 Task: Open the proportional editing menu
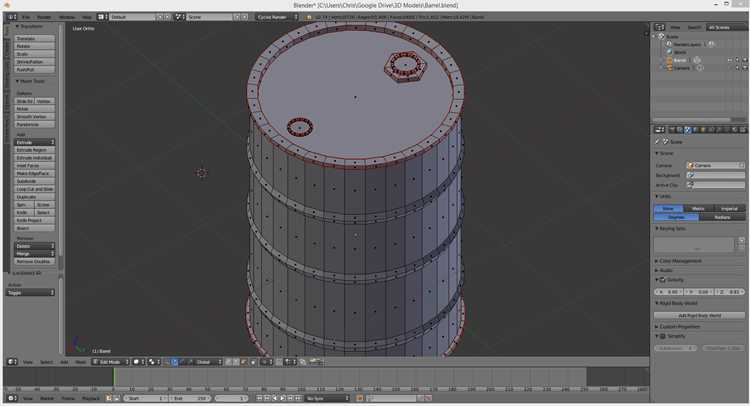267,362
